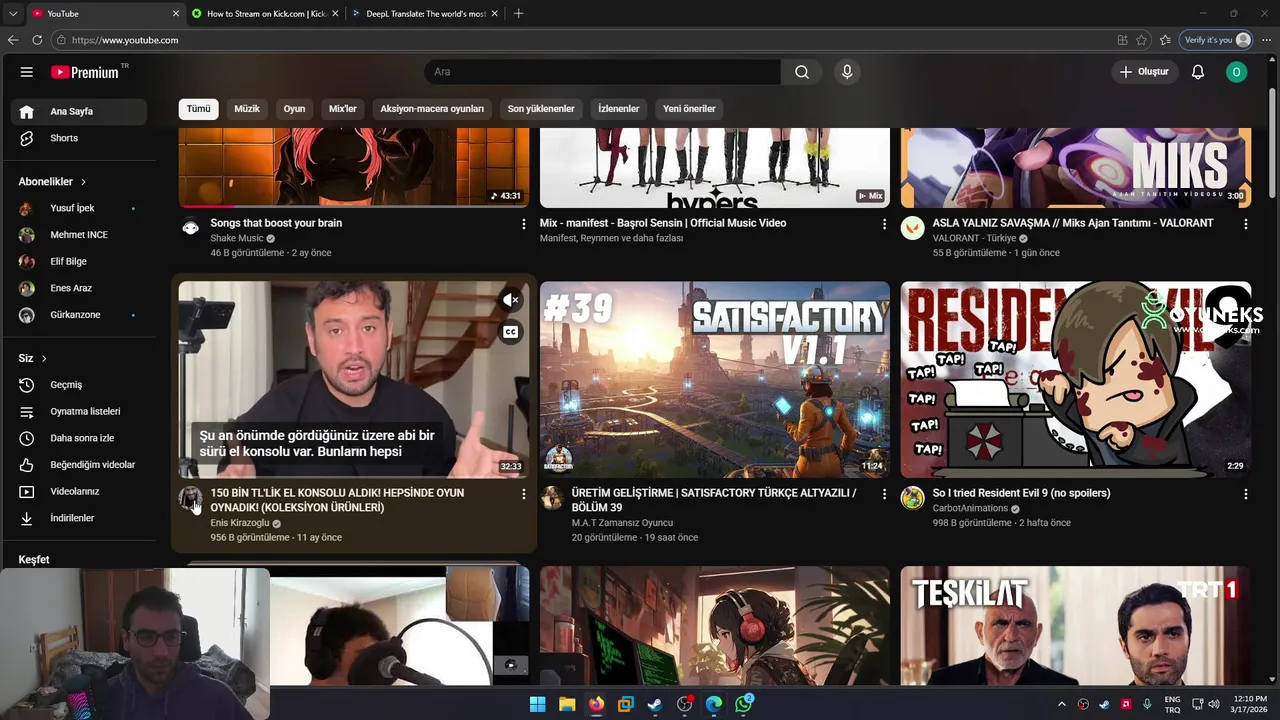Select the Yeni öneriler filter chip
This screenshot has height=720, width=1280.
tap(689, 109)
